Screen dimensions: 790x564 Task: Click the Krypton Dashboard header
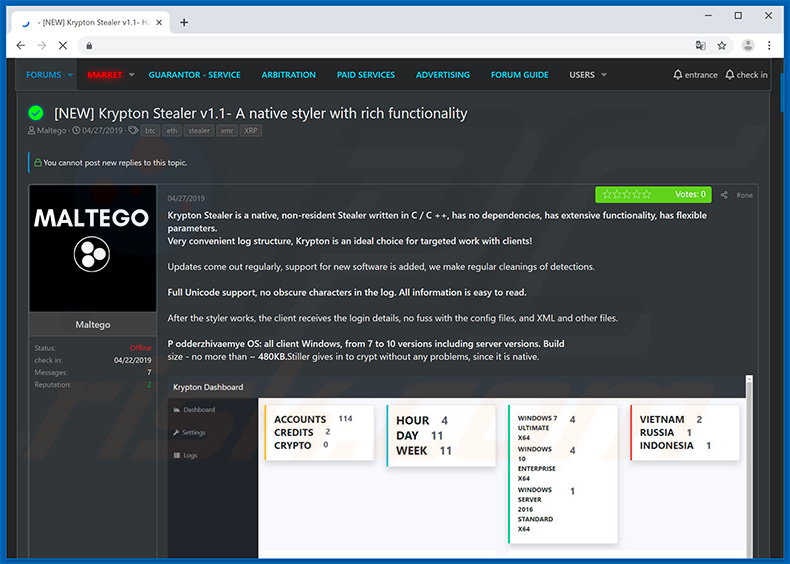[x=208, y=387]
